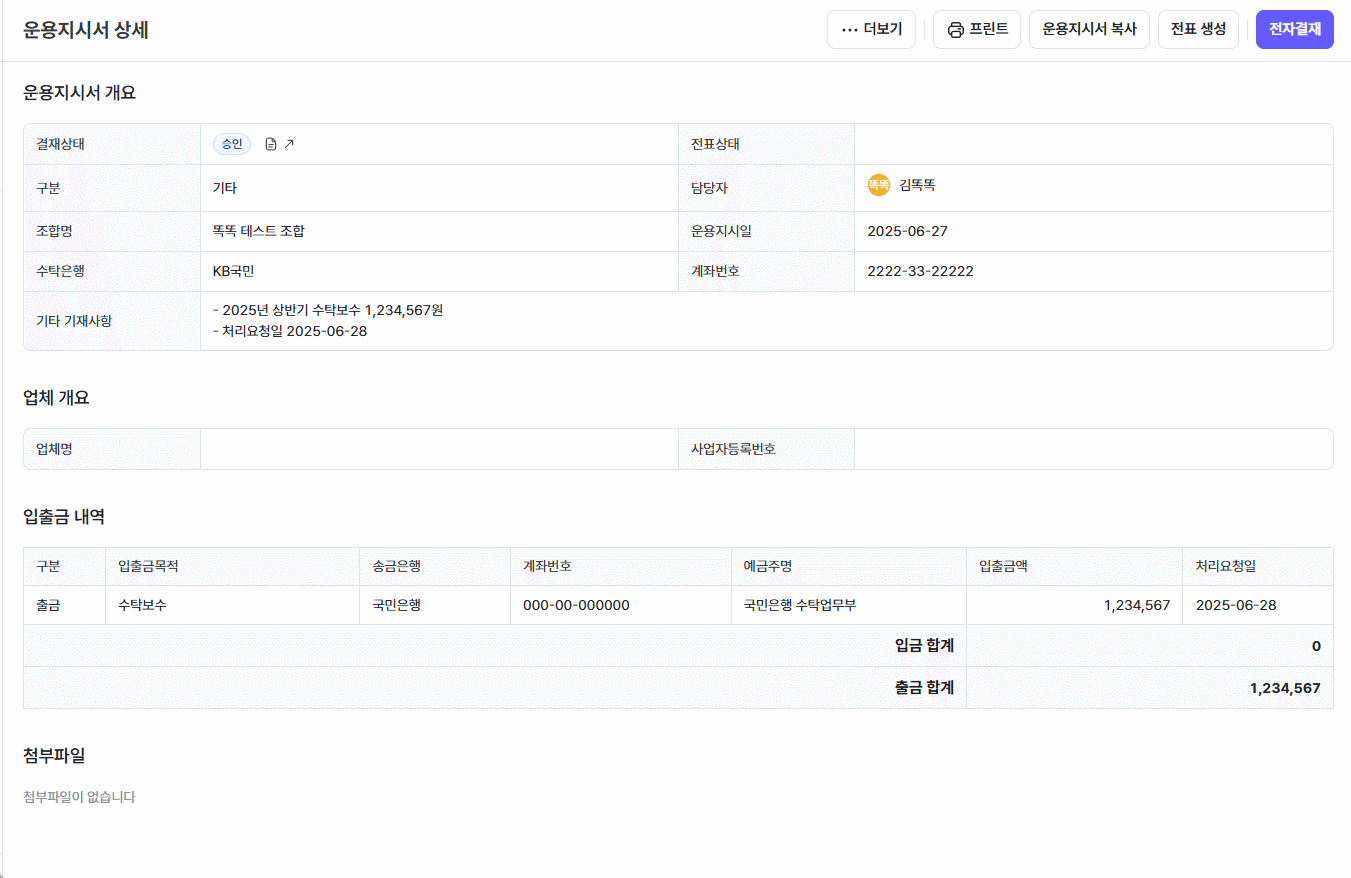Open the 더보기 more options menu

(871, 30)
